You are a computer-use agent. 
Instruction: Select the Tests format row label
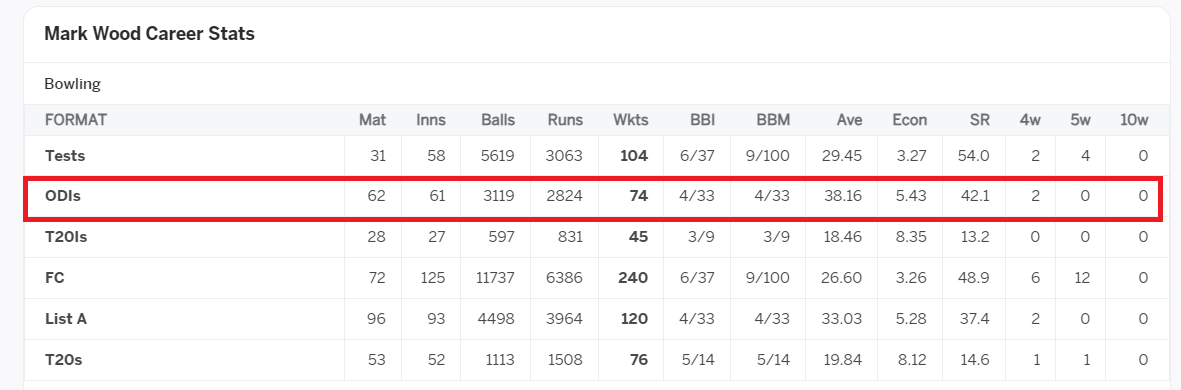[65, 156]
